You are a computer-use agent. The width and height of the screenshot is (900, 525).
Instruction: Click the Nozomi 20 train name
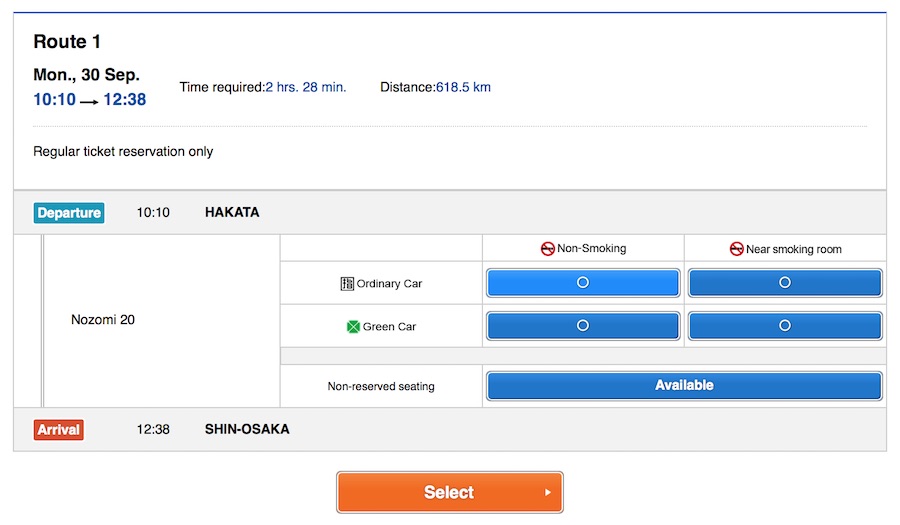coord(103,320)
